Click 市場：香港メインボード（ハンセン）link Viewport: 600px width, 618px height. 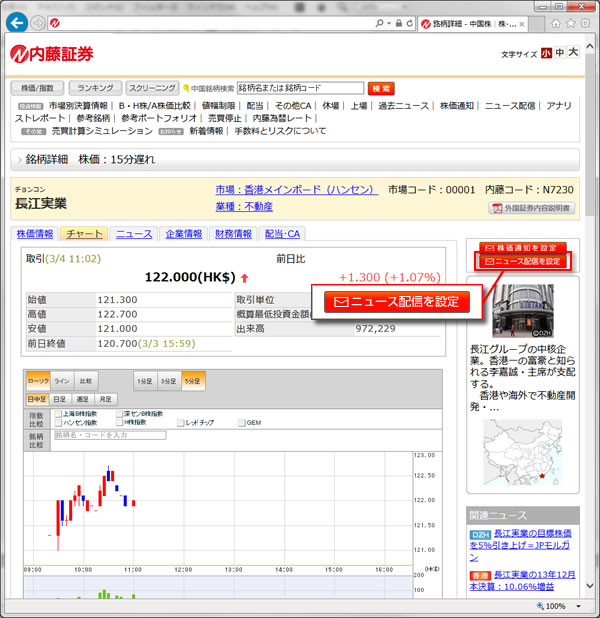click(297, 190)
